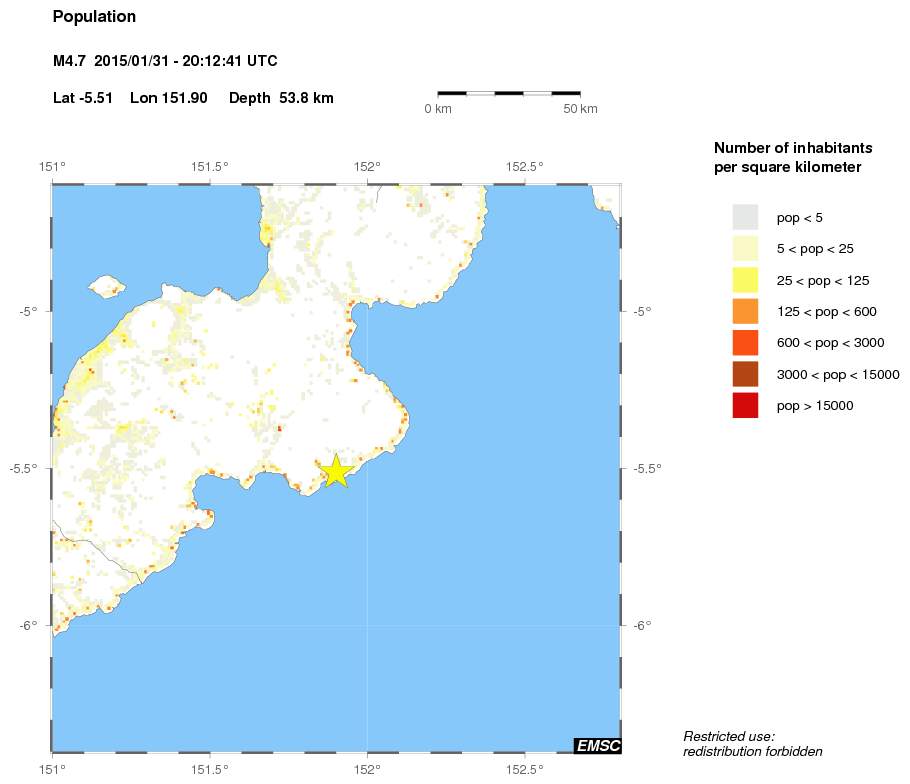Click the '0 km' scale label
The image size is (910, 784).
pos(438,109)
